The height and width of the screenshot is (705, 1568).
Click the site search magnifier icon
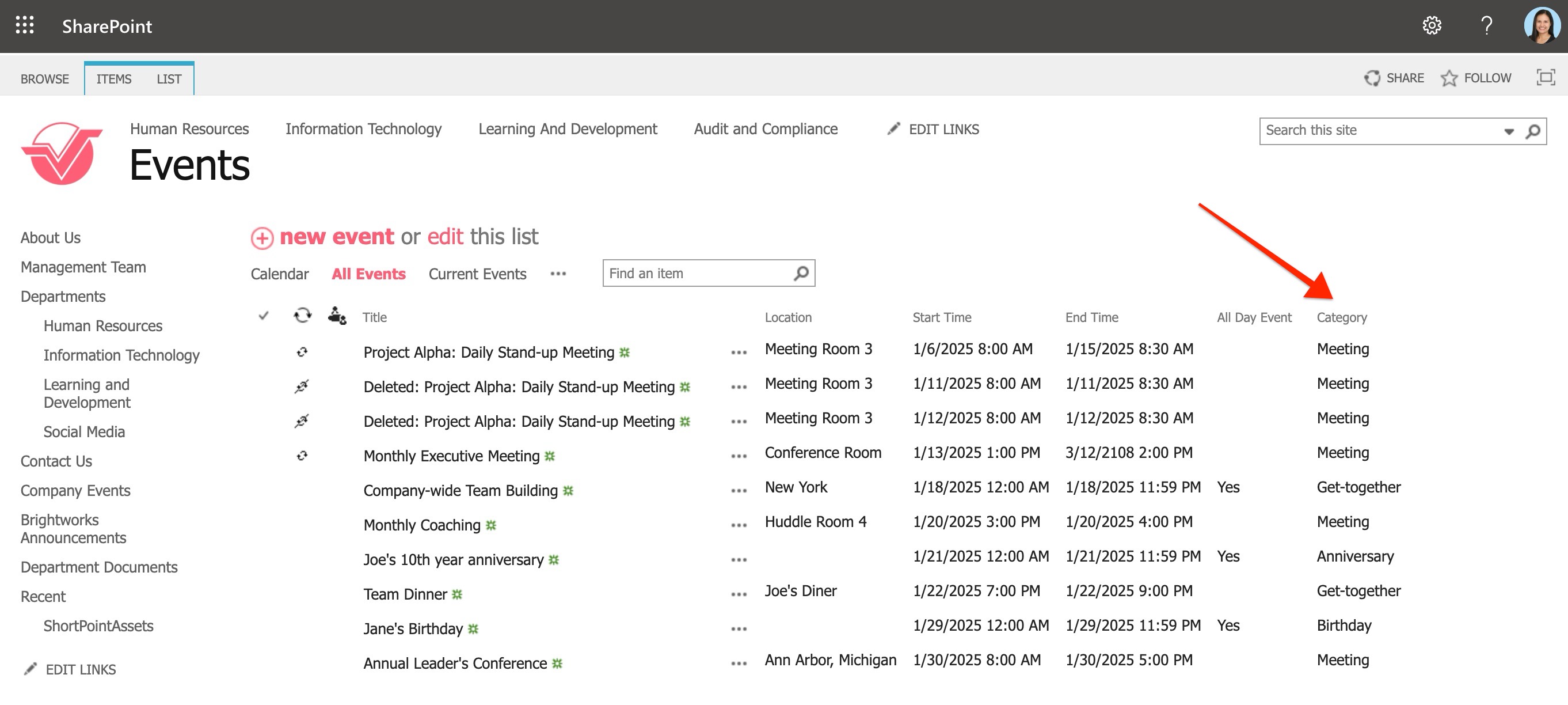[1532, 131]
